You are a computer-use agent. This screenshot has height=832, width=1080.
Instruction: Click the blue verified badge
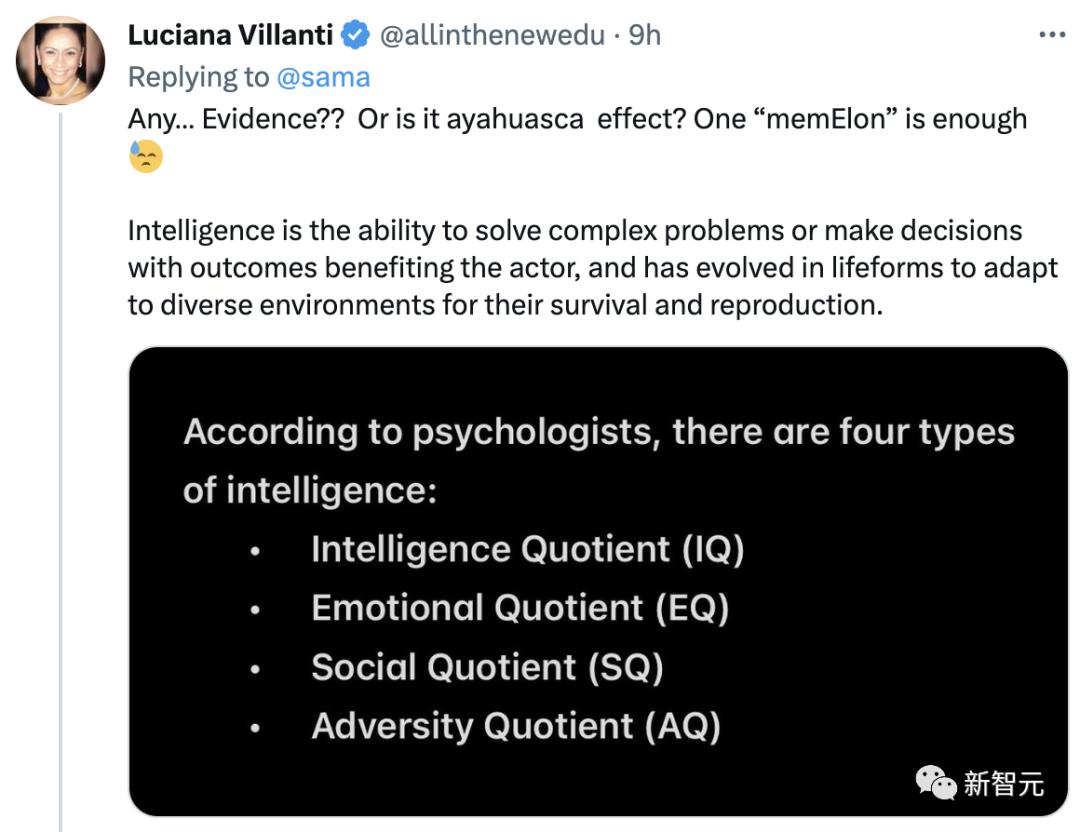[x=355, y=35]
